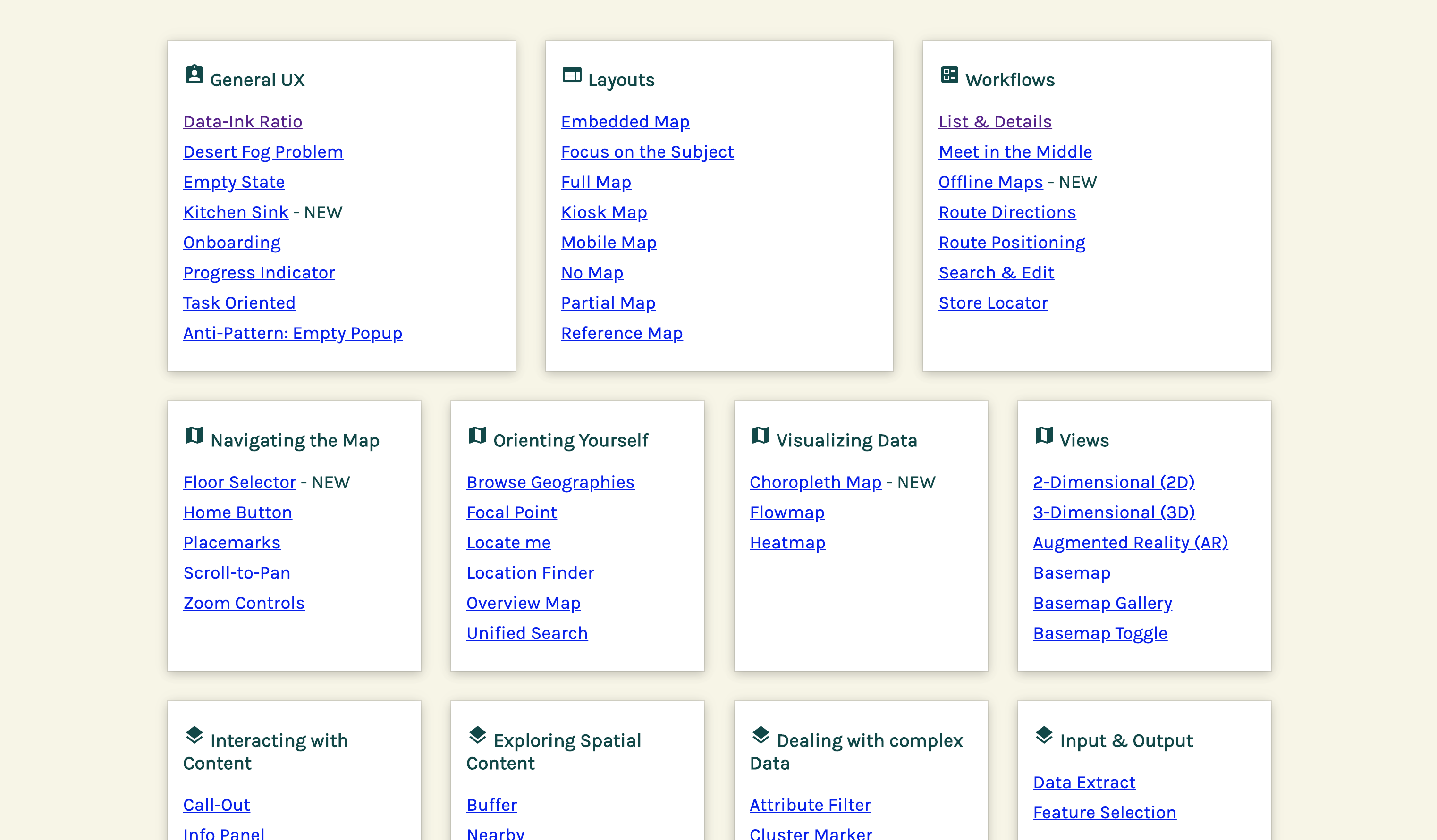Click the map icon beside Navigating the Map
Viewport: 1437px width, 840px height.
[194, 436]
